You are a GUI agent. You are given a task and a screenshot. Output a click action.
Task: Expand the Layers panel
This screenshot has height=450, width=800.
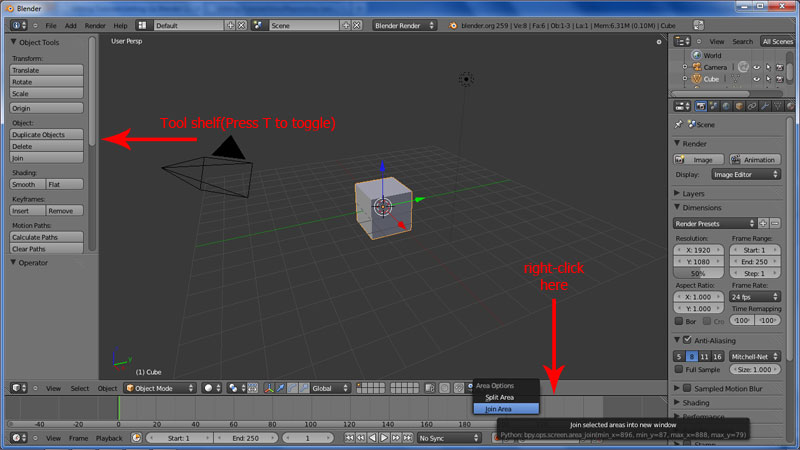695,192
